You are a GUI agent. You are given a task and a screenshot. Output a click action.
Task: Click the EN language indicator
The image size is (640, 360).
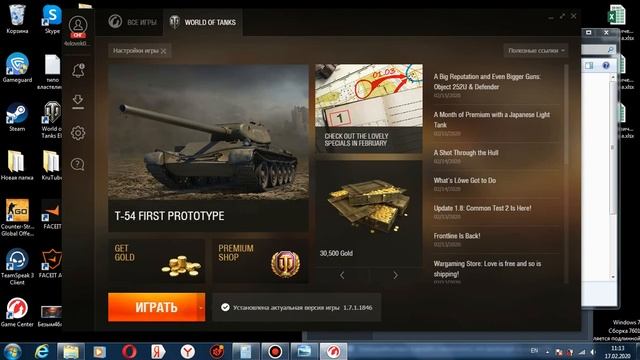pyautogui.click(x=534, y=351)
